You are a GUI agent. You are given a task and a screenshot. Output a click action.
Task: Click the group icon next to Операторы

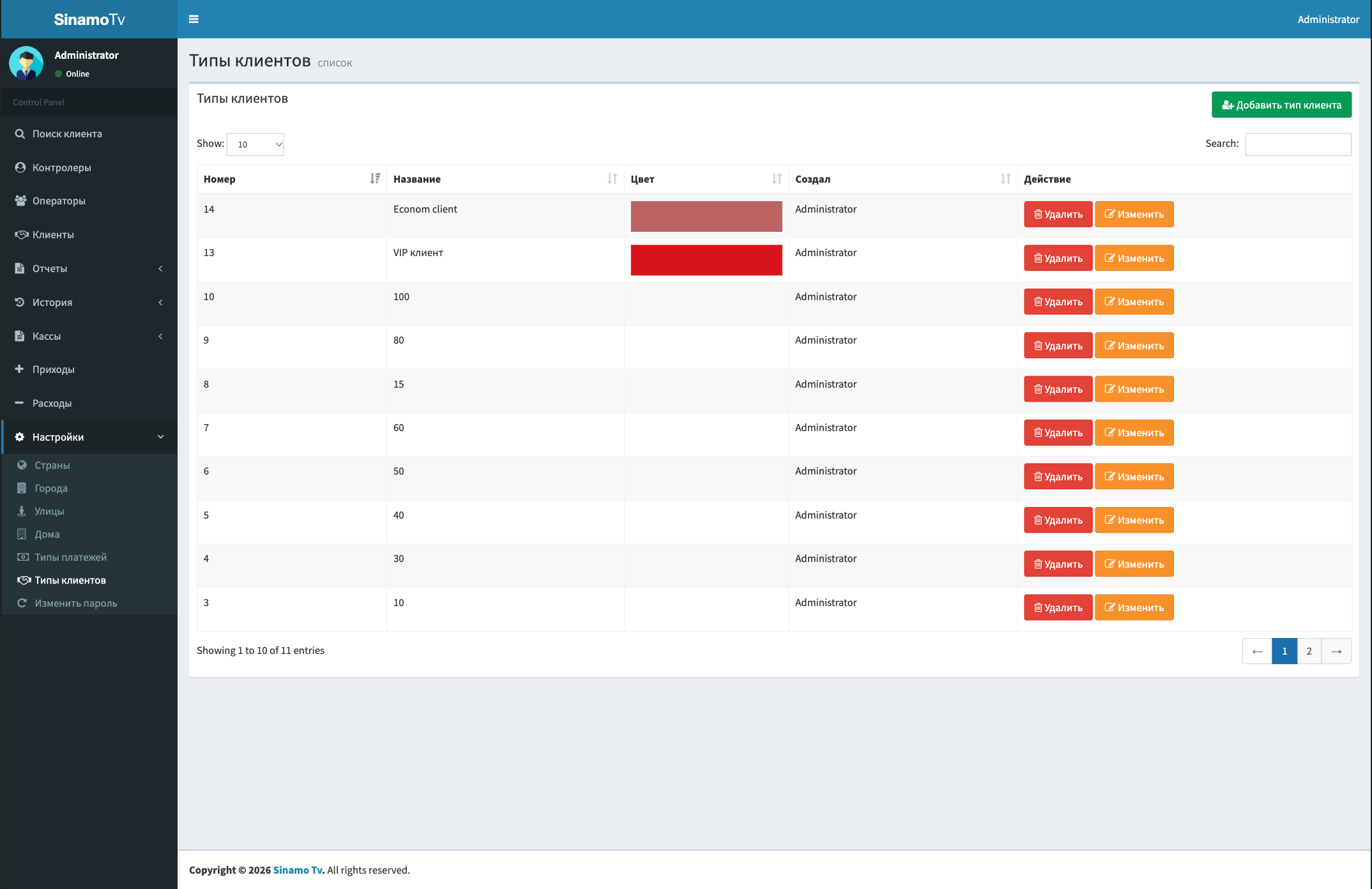(20, 201)
